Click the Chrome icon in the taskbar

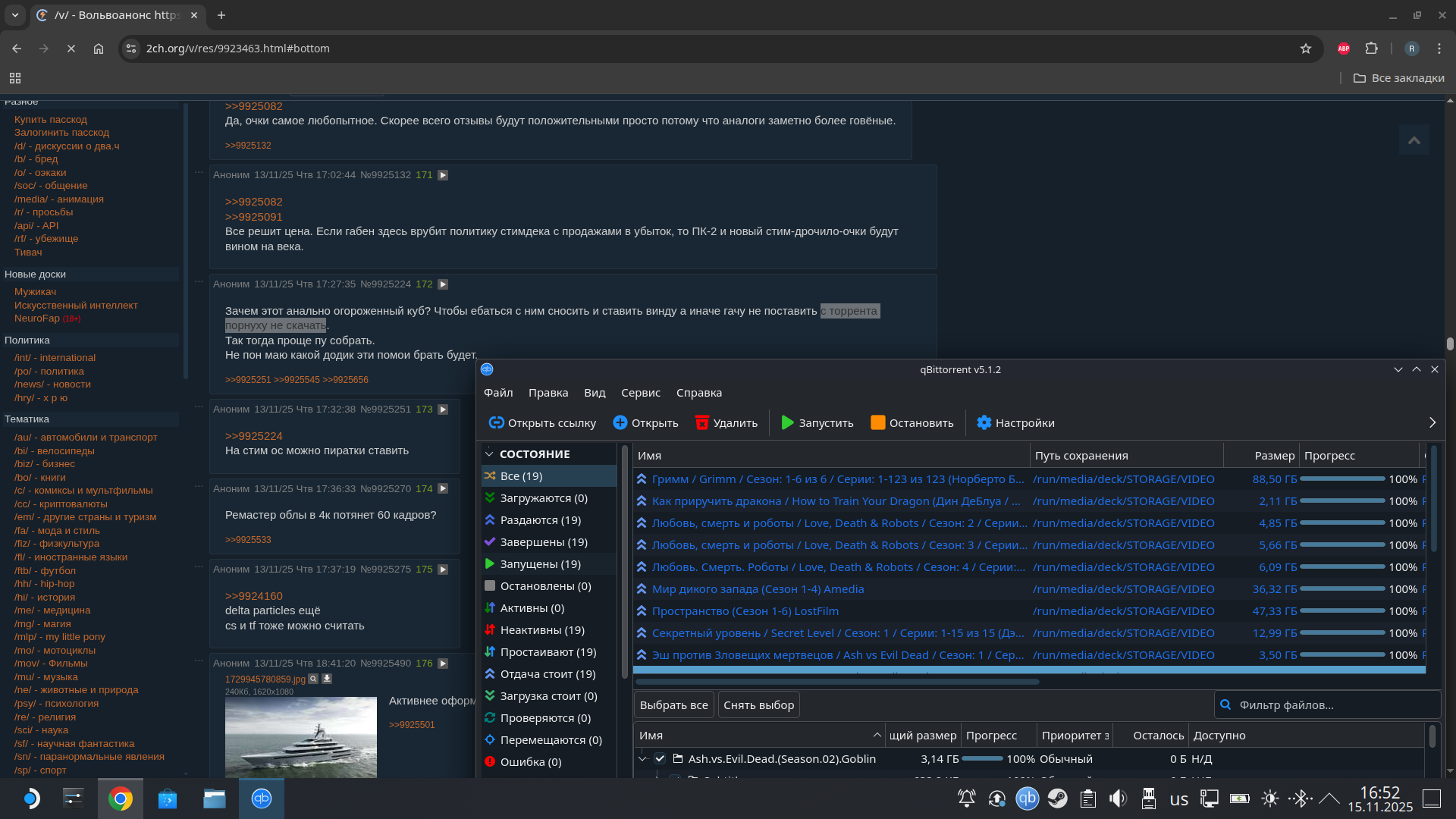[120, 799]
